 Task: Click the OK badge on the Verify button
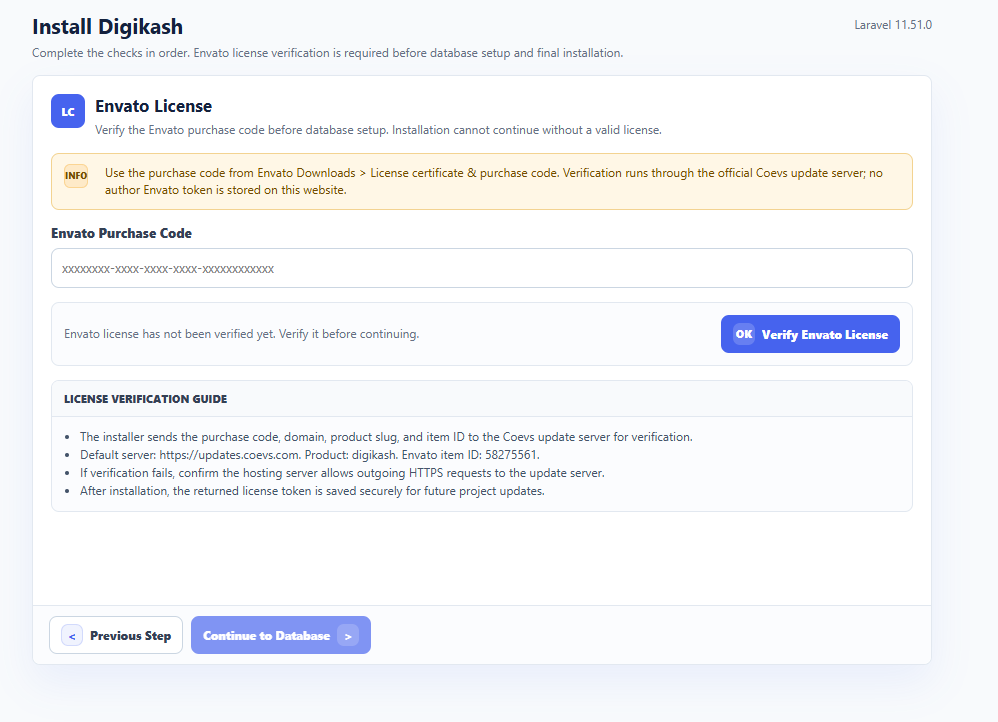tap(743, 334)
